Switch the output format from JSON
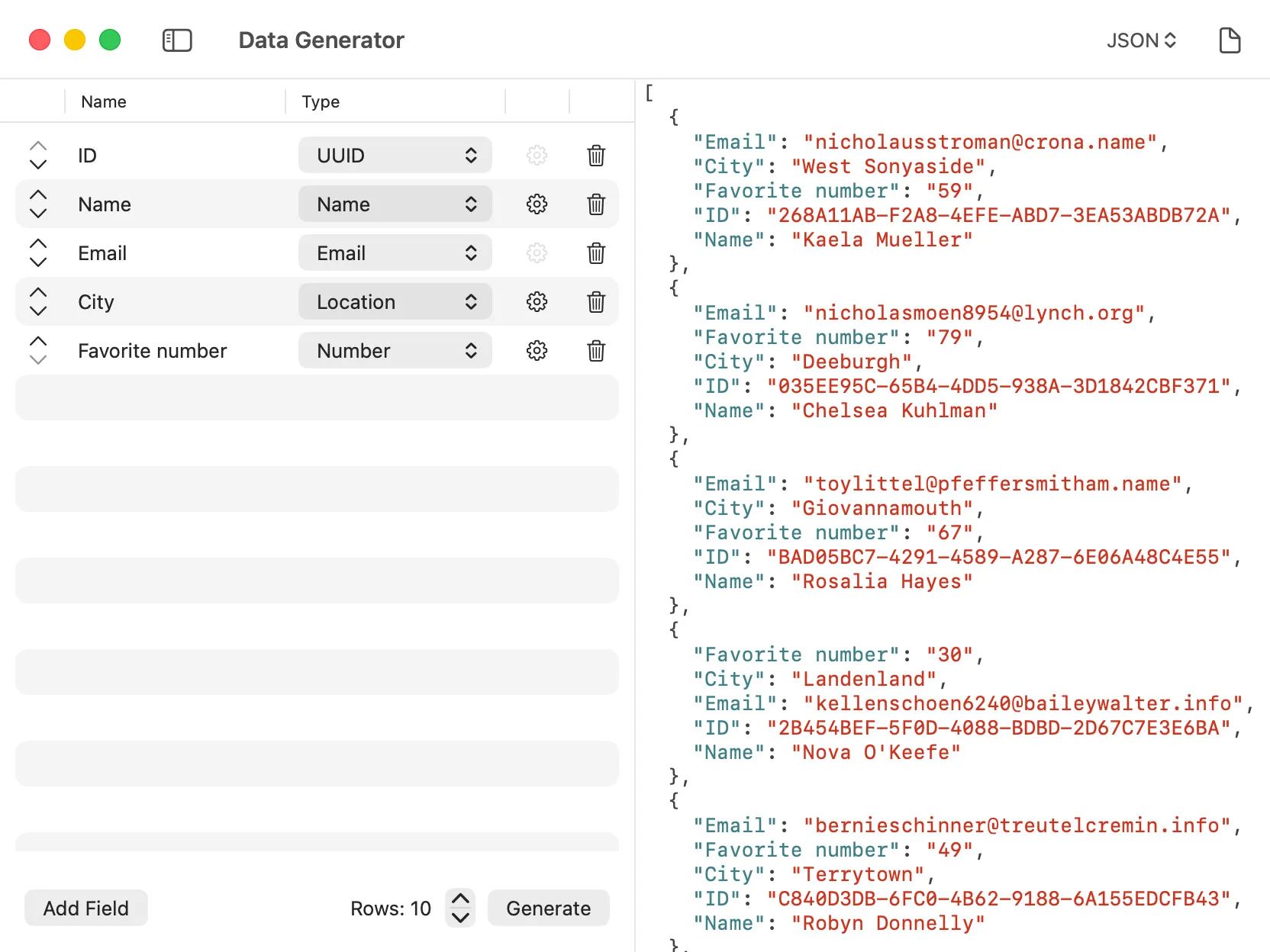This screenshot has height=952, width=1270. pos(1140,40)
